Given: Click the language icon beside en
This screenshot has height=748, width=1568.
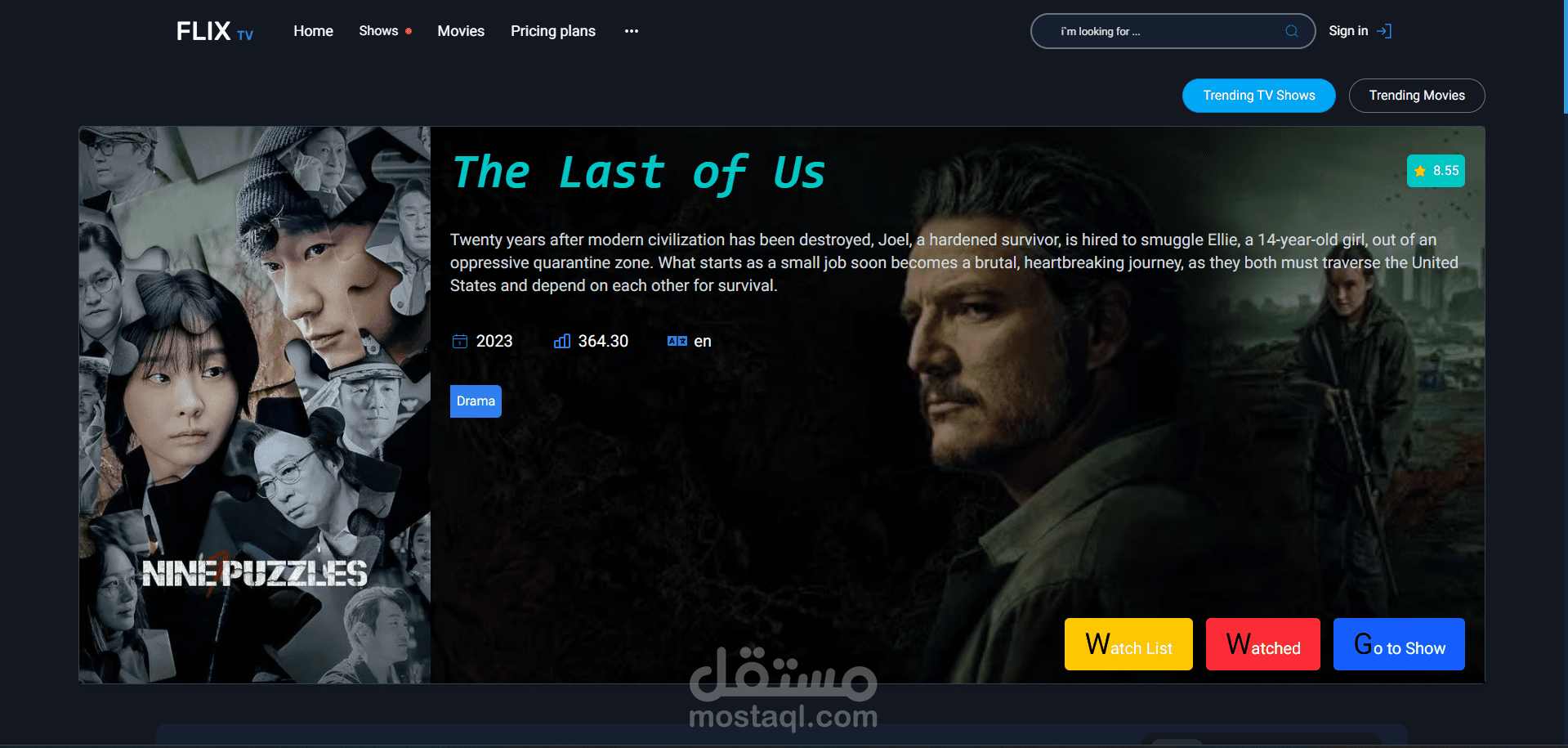Looking at the screenshot, I should point(677,341).
